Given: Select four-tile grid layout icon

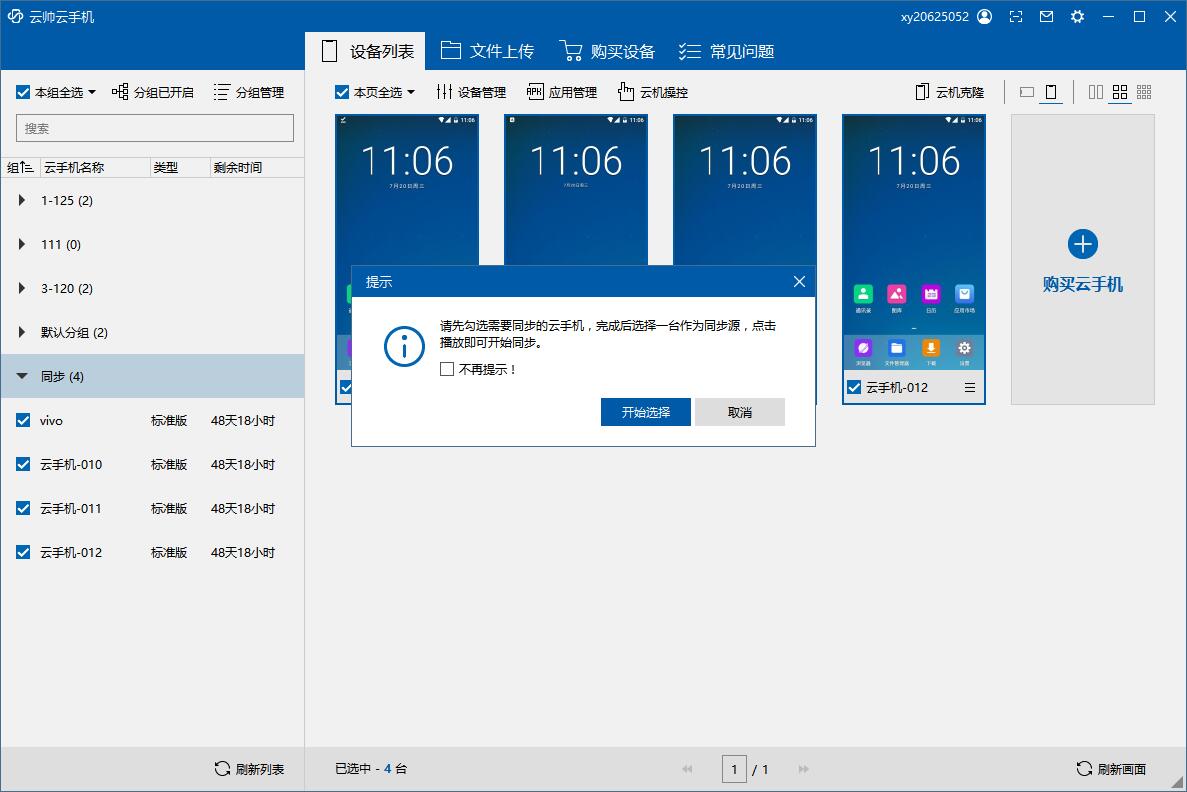Looking at the screenshot, I should pyautogui.click(x=1120, y=92).
